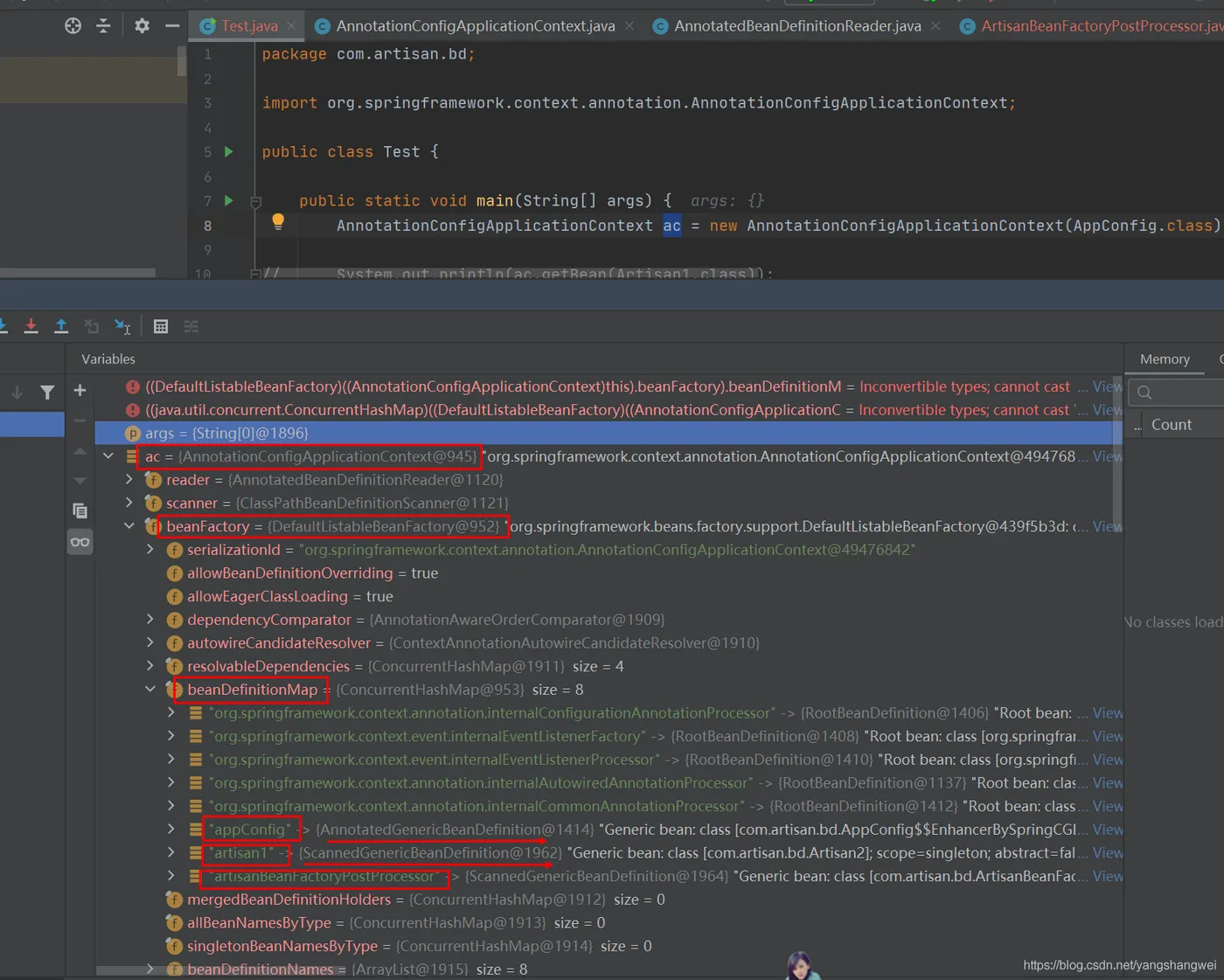This screenshot has height=980, width=1224.
Task: Collapse the beanDefinitionMap tree node
Action: click(150, 689)
